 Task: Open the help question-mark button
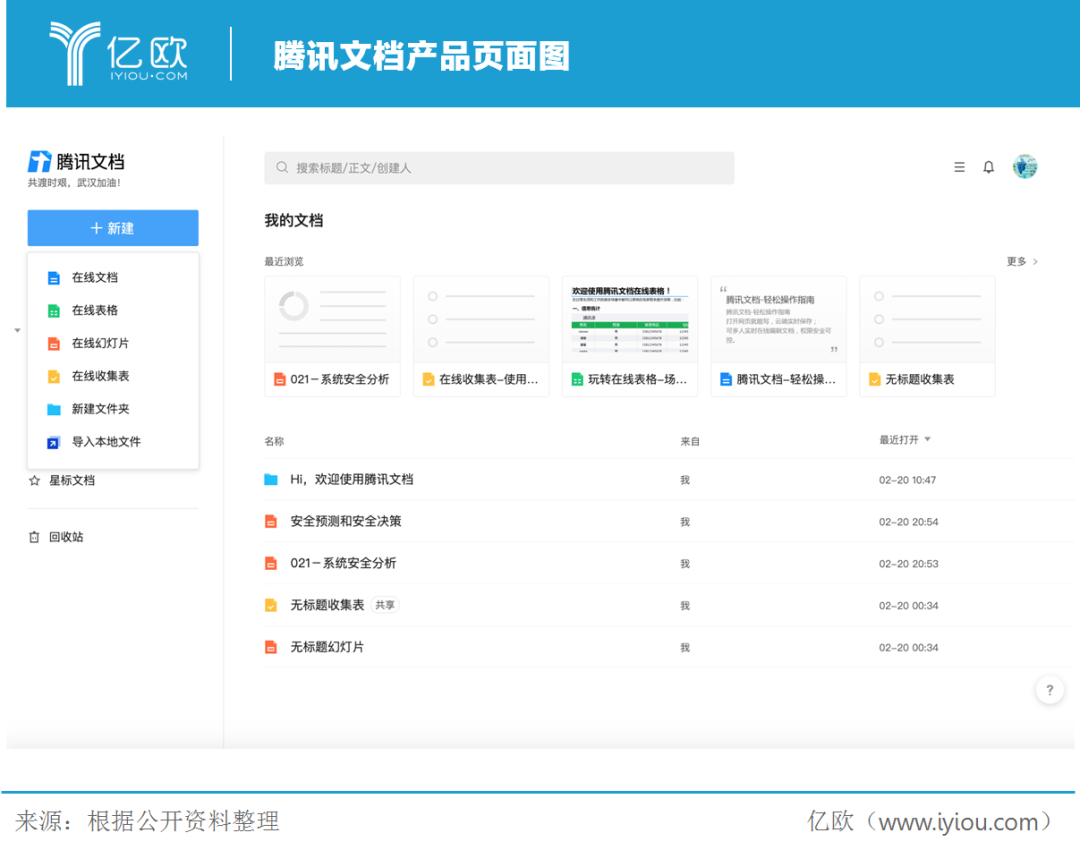click(1050, 690)
